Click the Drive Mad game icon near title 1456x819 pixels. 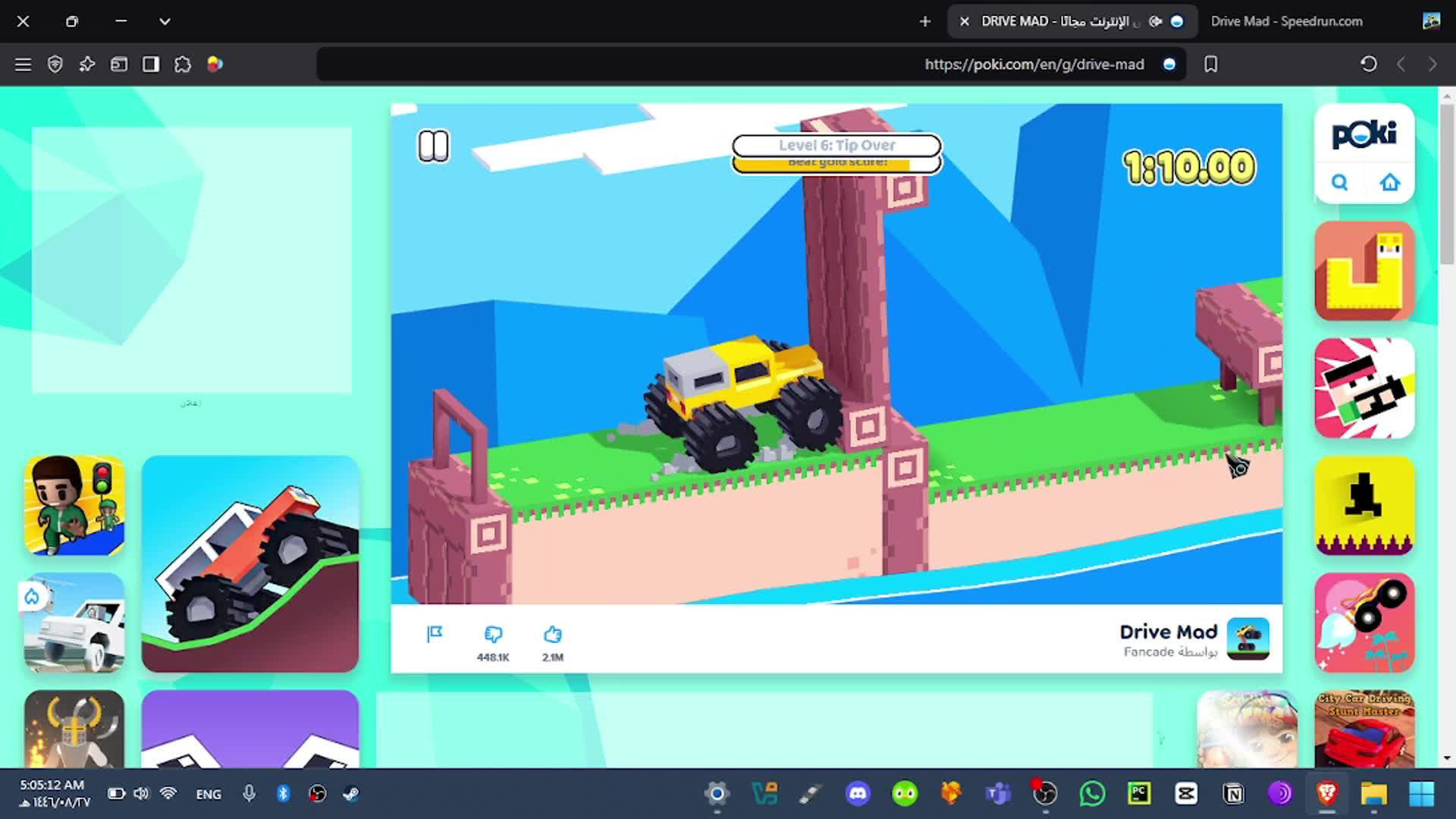point(1248,639)
